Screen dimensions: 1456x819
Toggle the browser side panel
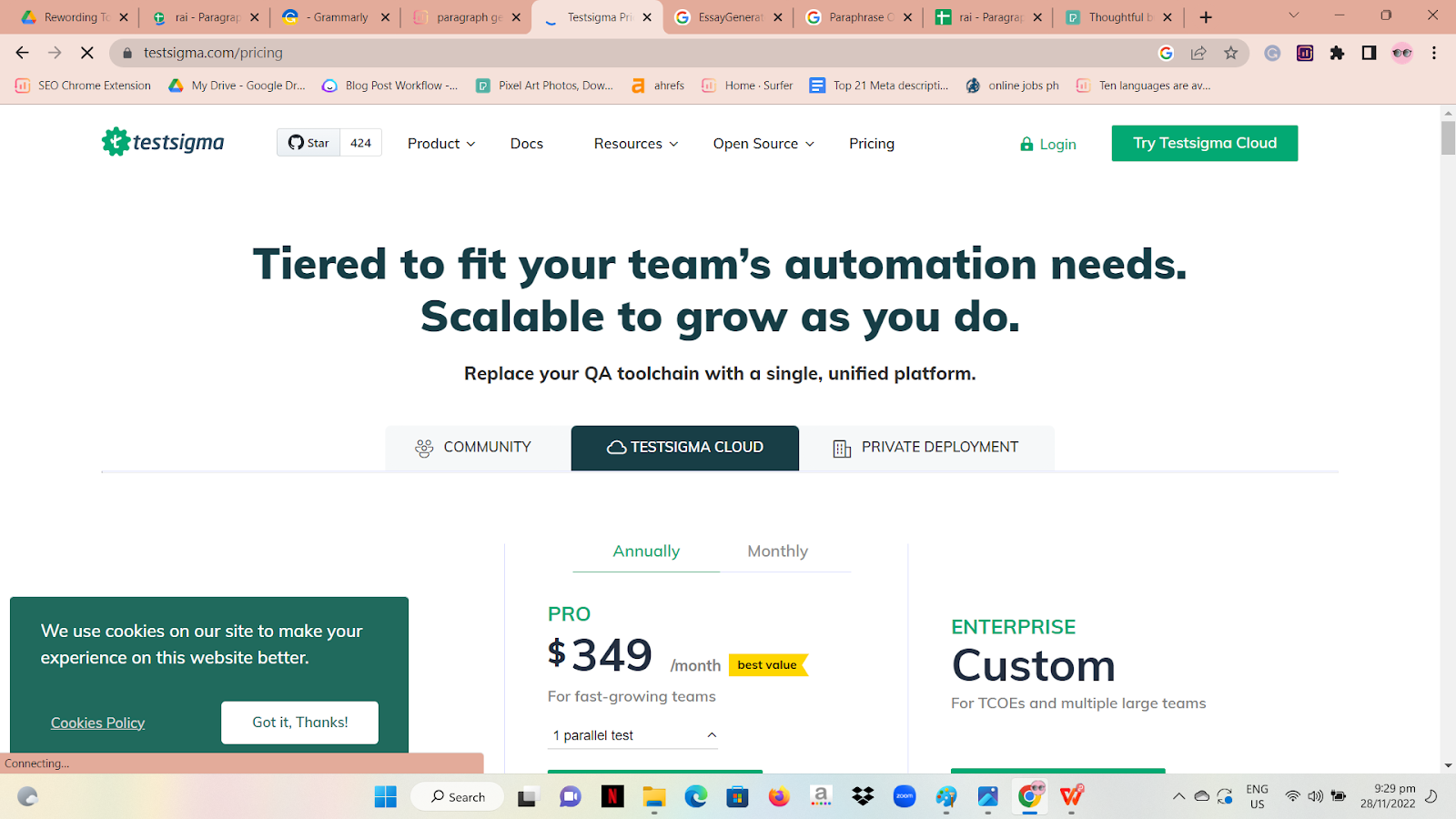1369,53
